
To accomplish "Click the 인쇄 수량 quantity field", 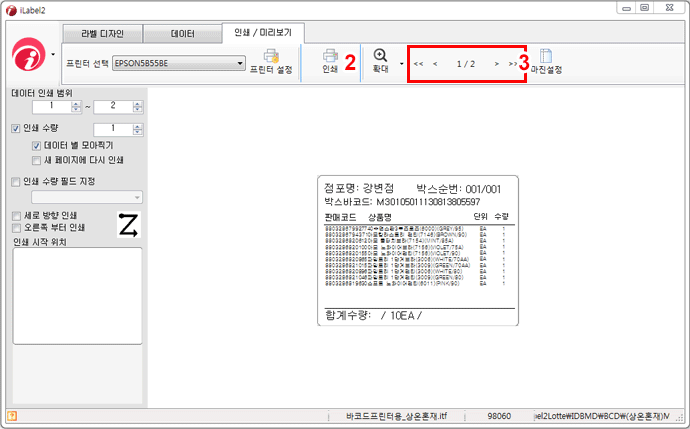I will click(x=113, y=129).
